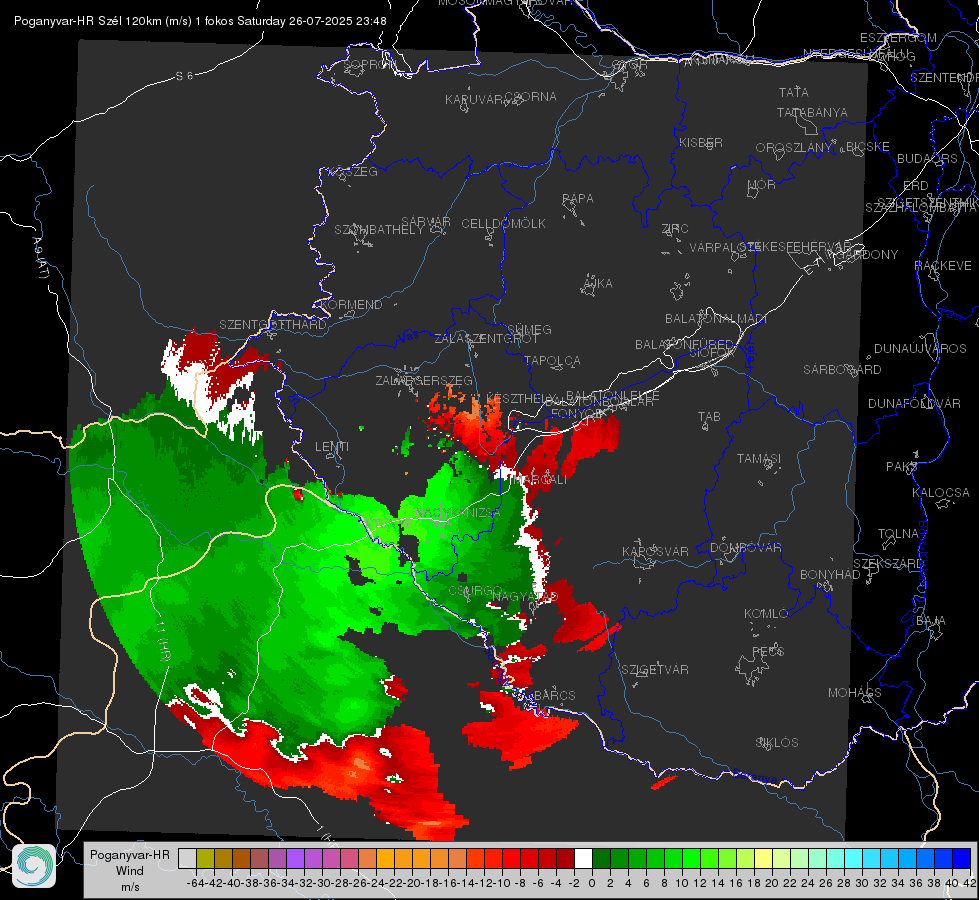The width and height of the screenshot is (979, 900).
Task: Click the KALOCSA city label
Action: [x=941, y=493]
